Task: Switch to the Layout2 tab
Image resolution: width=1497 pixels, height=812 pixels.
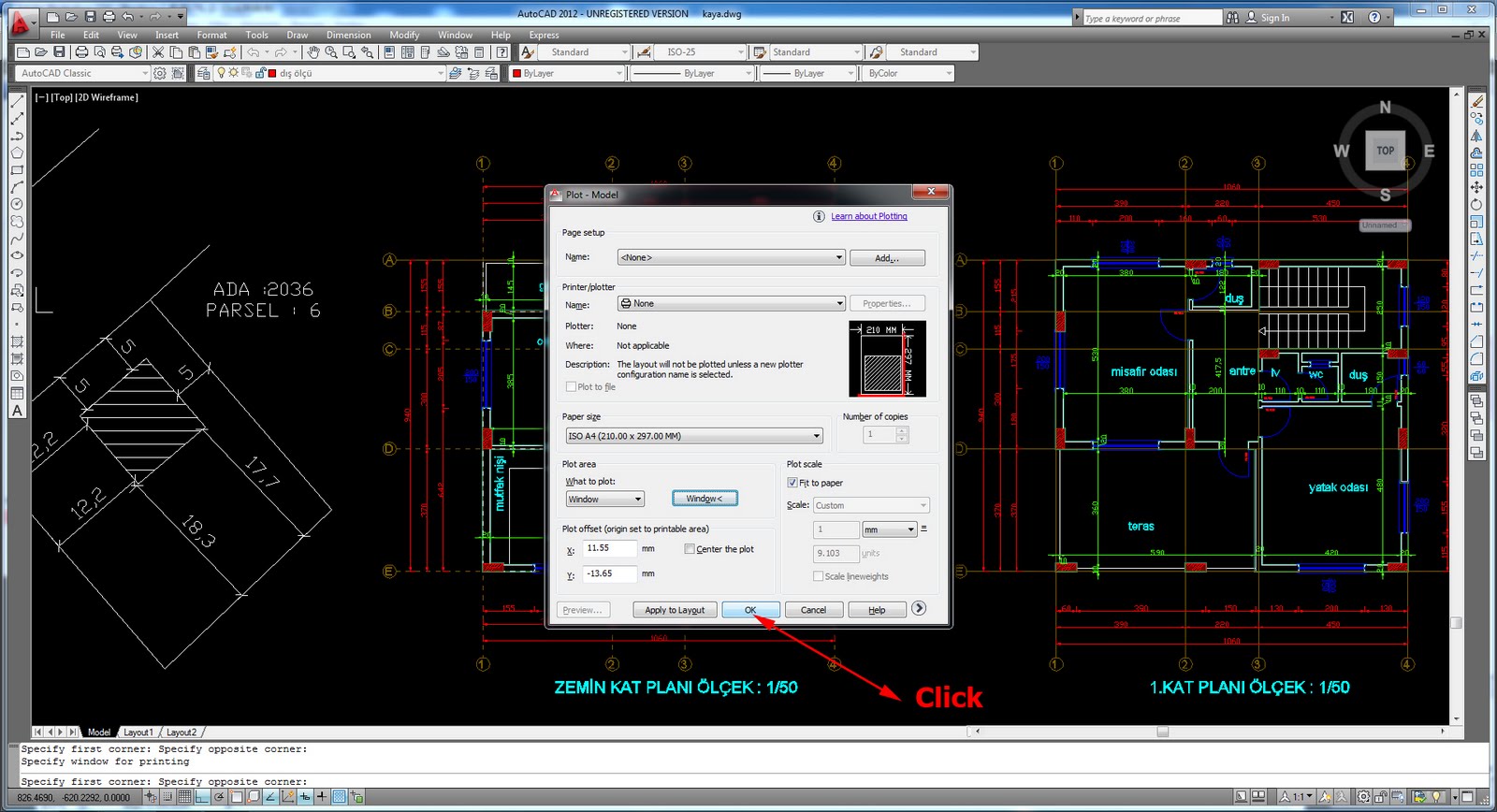Action: (182, 732)
